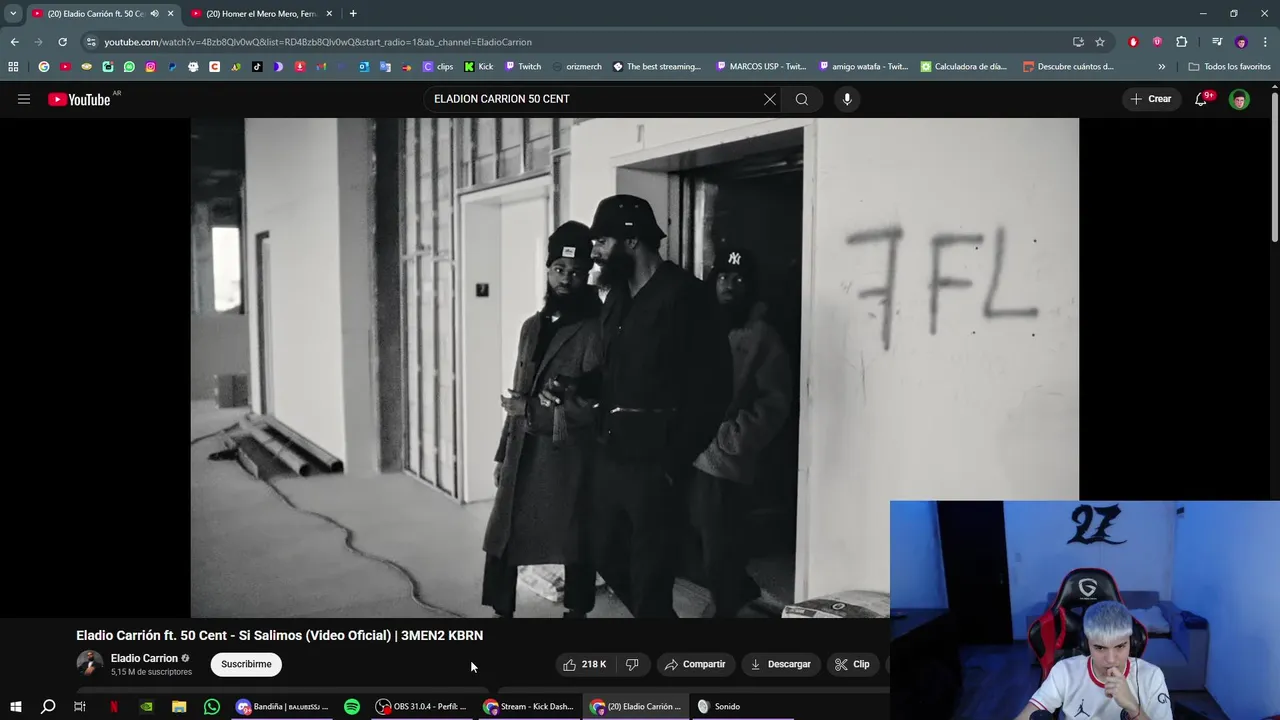Image resolution: width=1280 pixels, height=720 pixels.
Task: Click the Descargar download button
Action: point(781,664)
